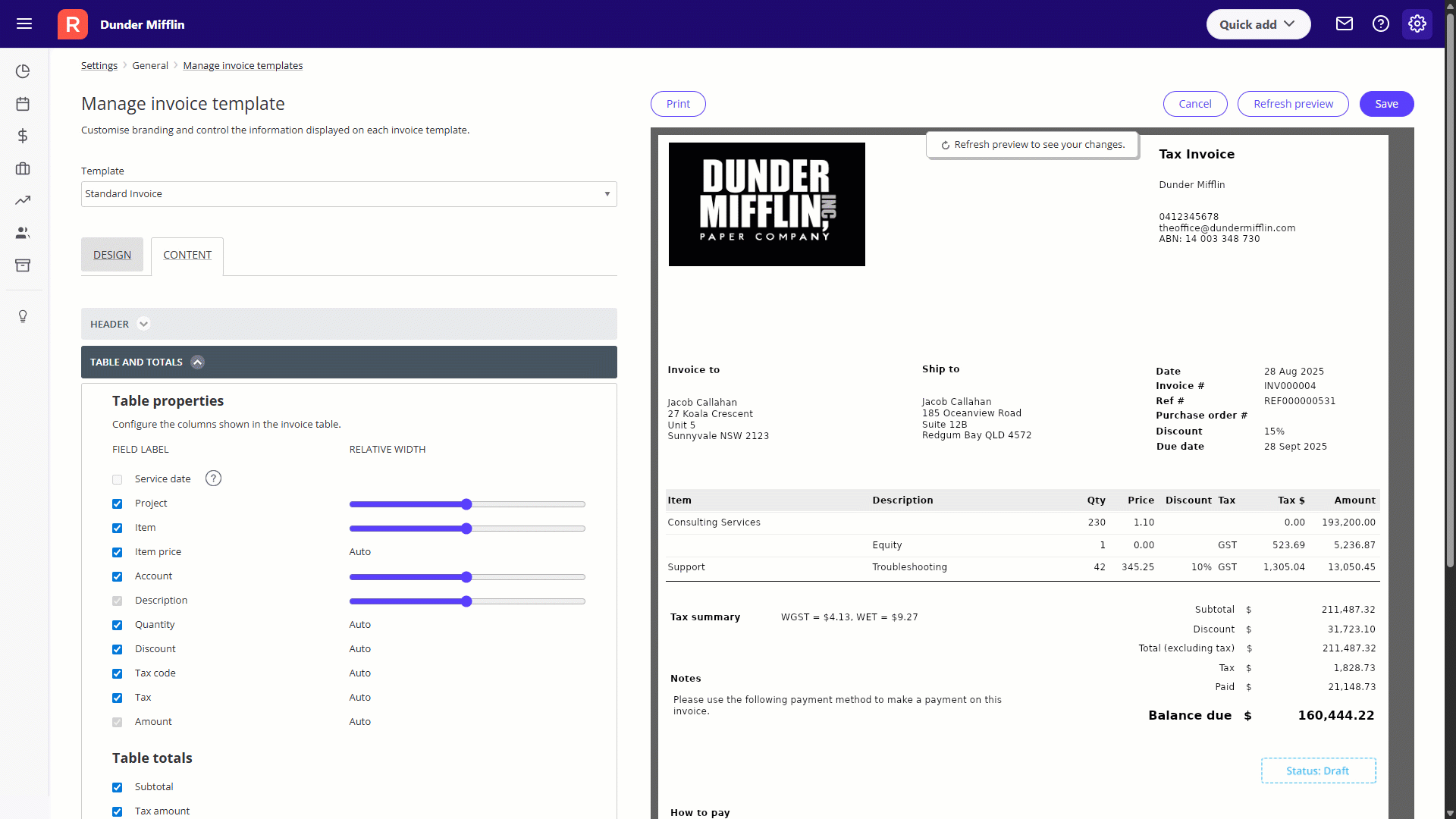This screenshot has height=819, width=1456.
Task: Enable the Service date checkbox
Action: [117, 479]
